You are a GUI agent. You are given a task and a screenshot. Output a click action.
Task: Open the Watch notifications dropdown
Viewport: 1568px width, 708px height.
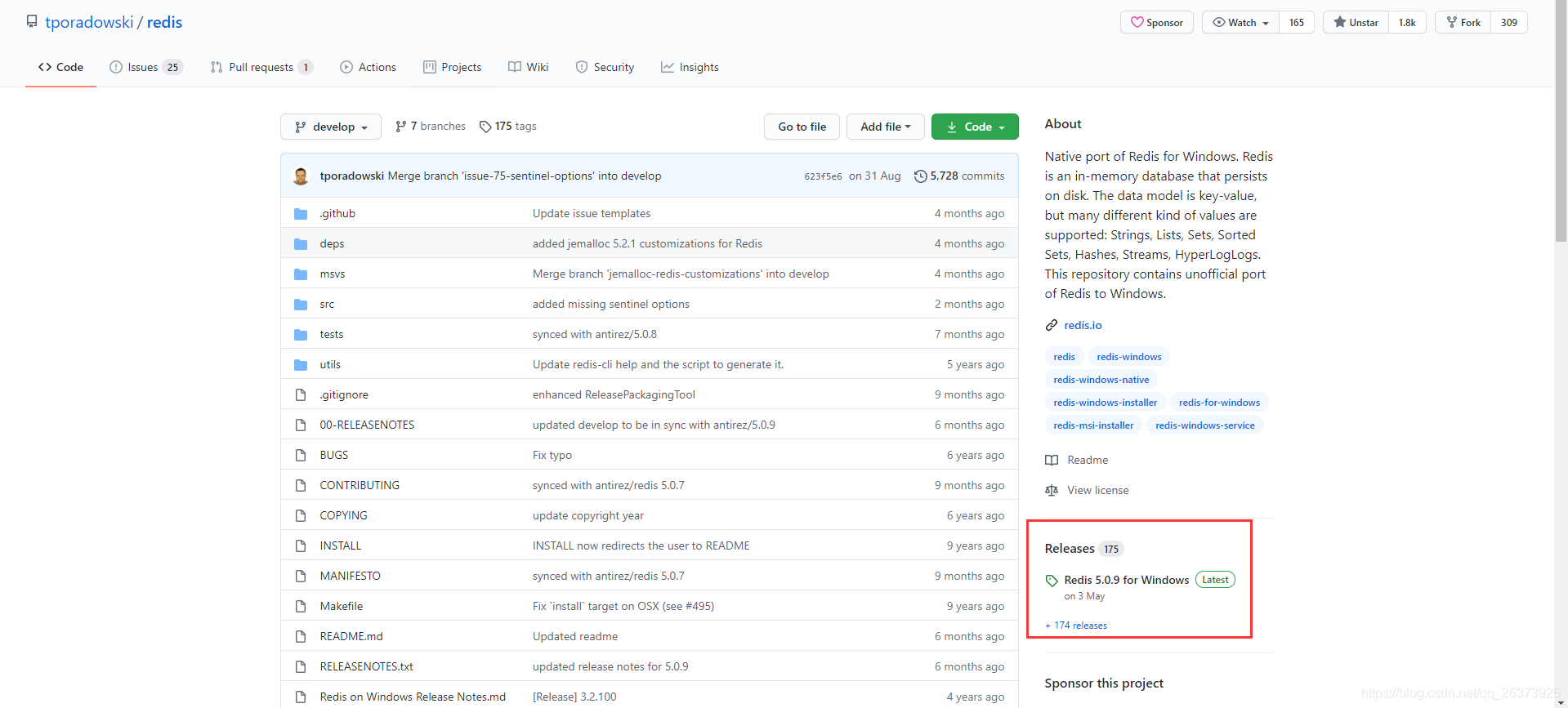coord(1240,23)
